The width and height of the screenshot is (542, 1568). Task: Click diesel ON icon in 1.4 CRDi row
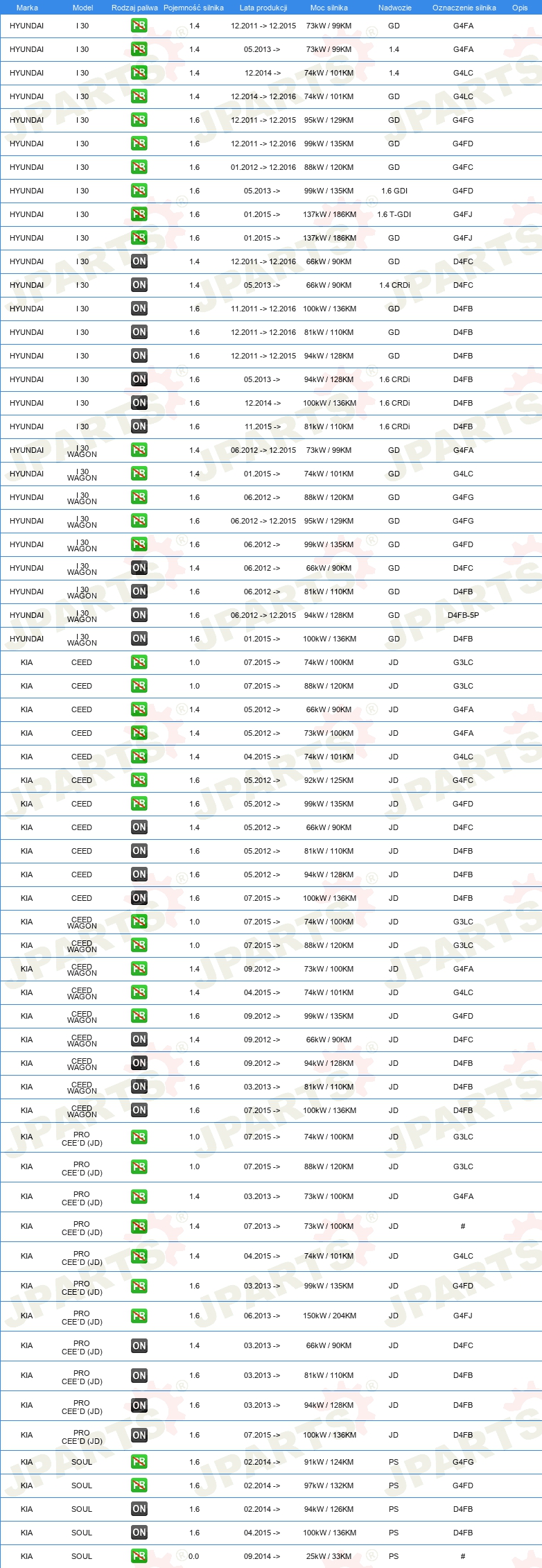139,285
